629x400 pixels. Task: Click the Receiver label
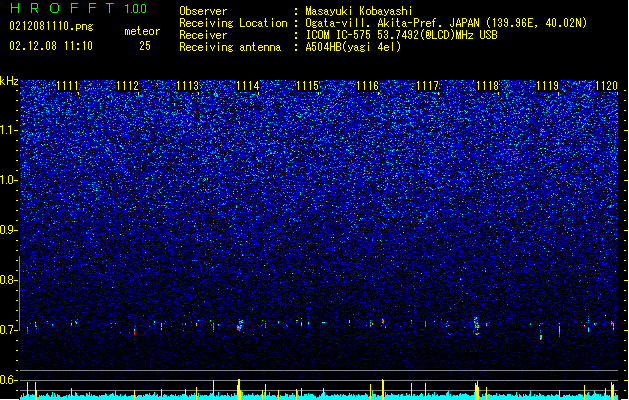203,35
